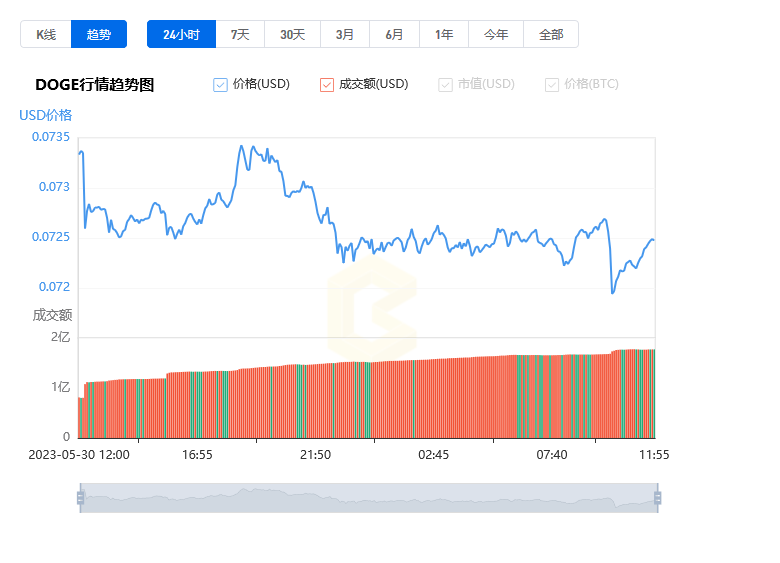Show the 3月 time range

click(x=345, y=34)
